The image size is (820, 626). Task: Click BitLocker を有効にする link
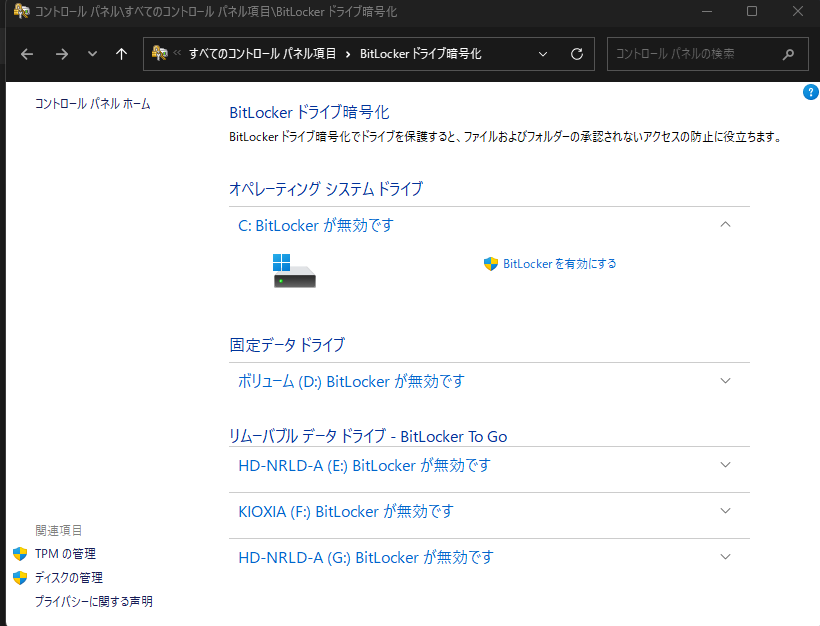click(559, 264)
